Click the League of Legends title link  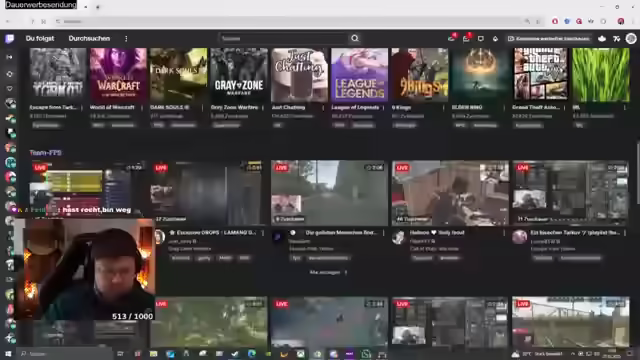pos(355,107)
